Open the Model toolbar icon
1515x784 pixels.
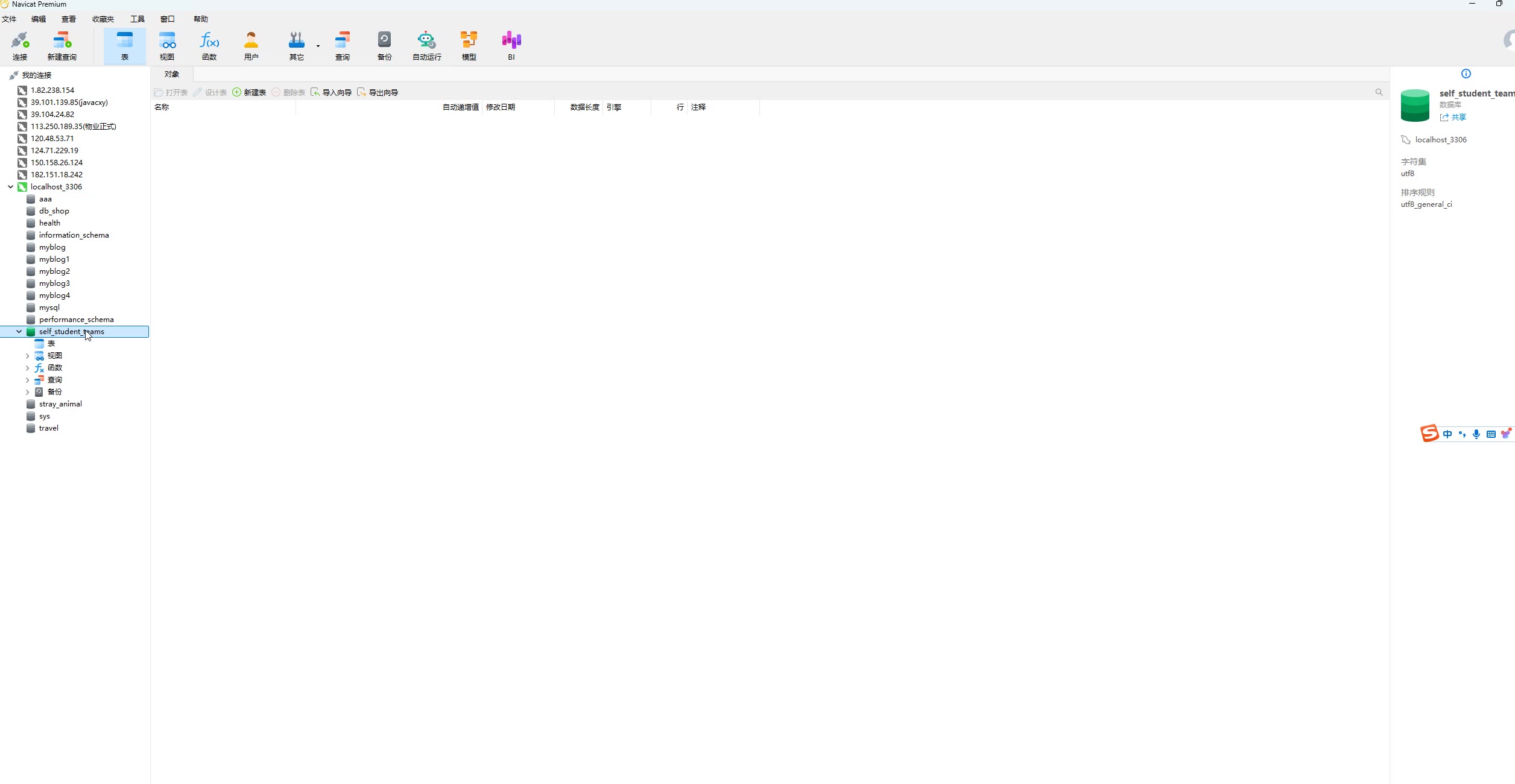coord(469,46)
